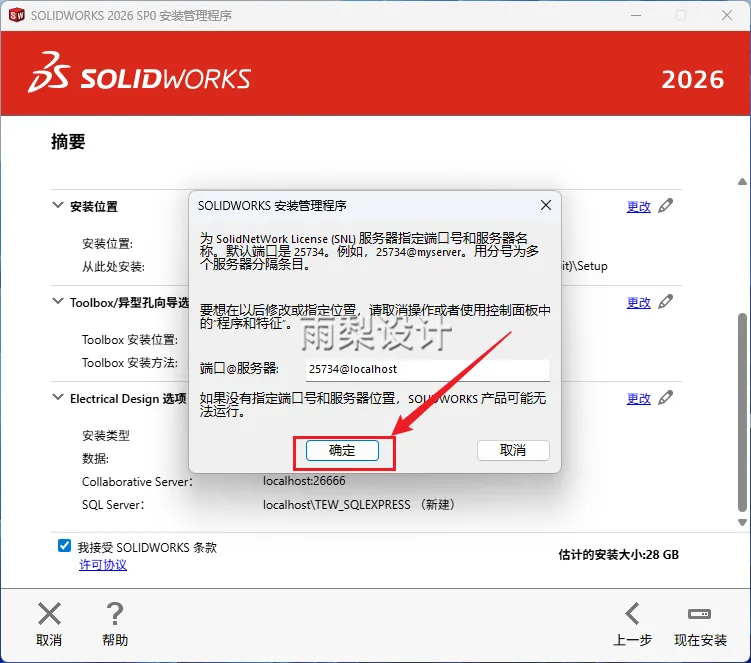The height and width of the screenshot is (663, 751).
Task: Click the 从此处安装 label
Action: click(114, 267)
